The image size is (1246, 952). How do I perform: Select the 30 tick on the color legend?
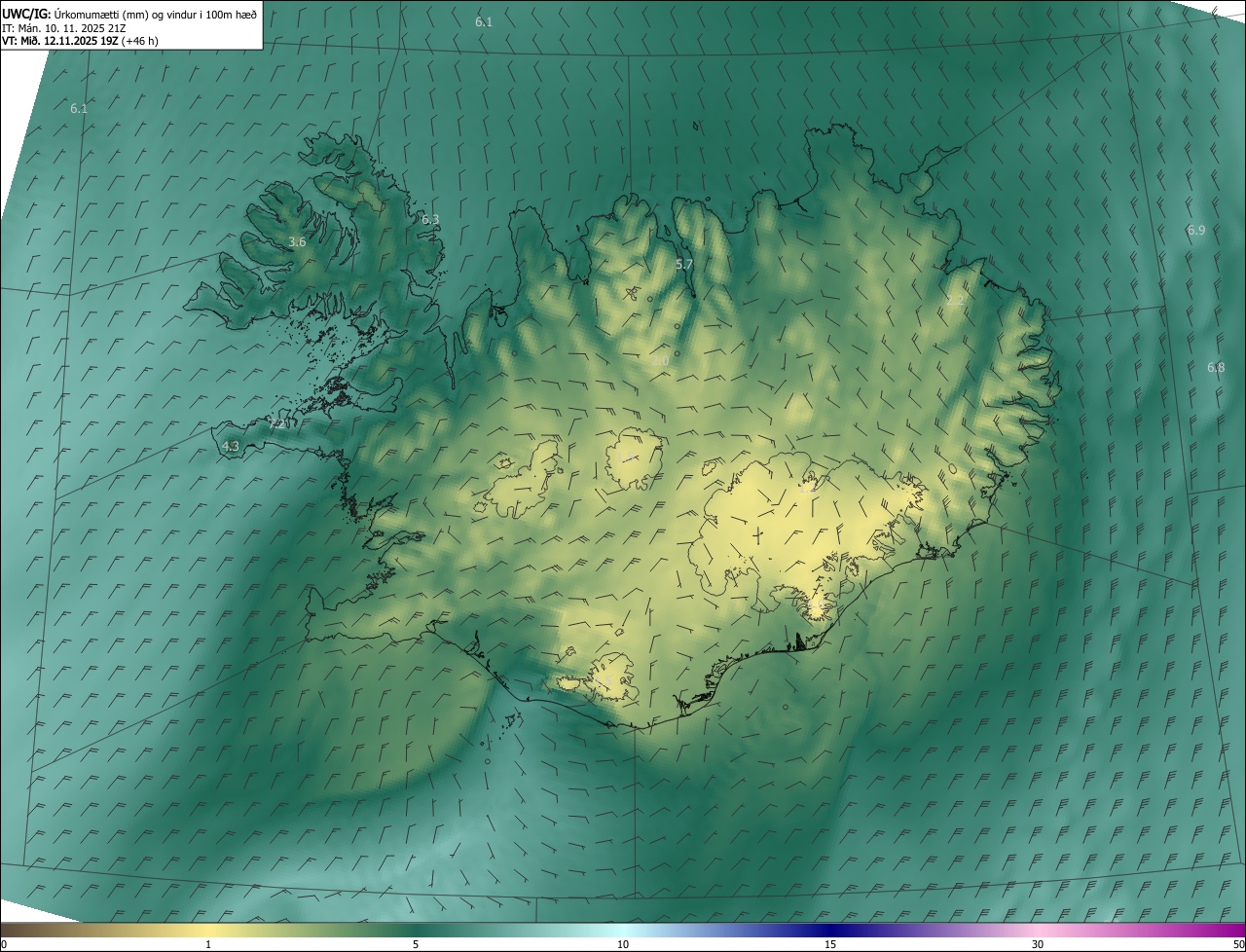coord(1038,944)
